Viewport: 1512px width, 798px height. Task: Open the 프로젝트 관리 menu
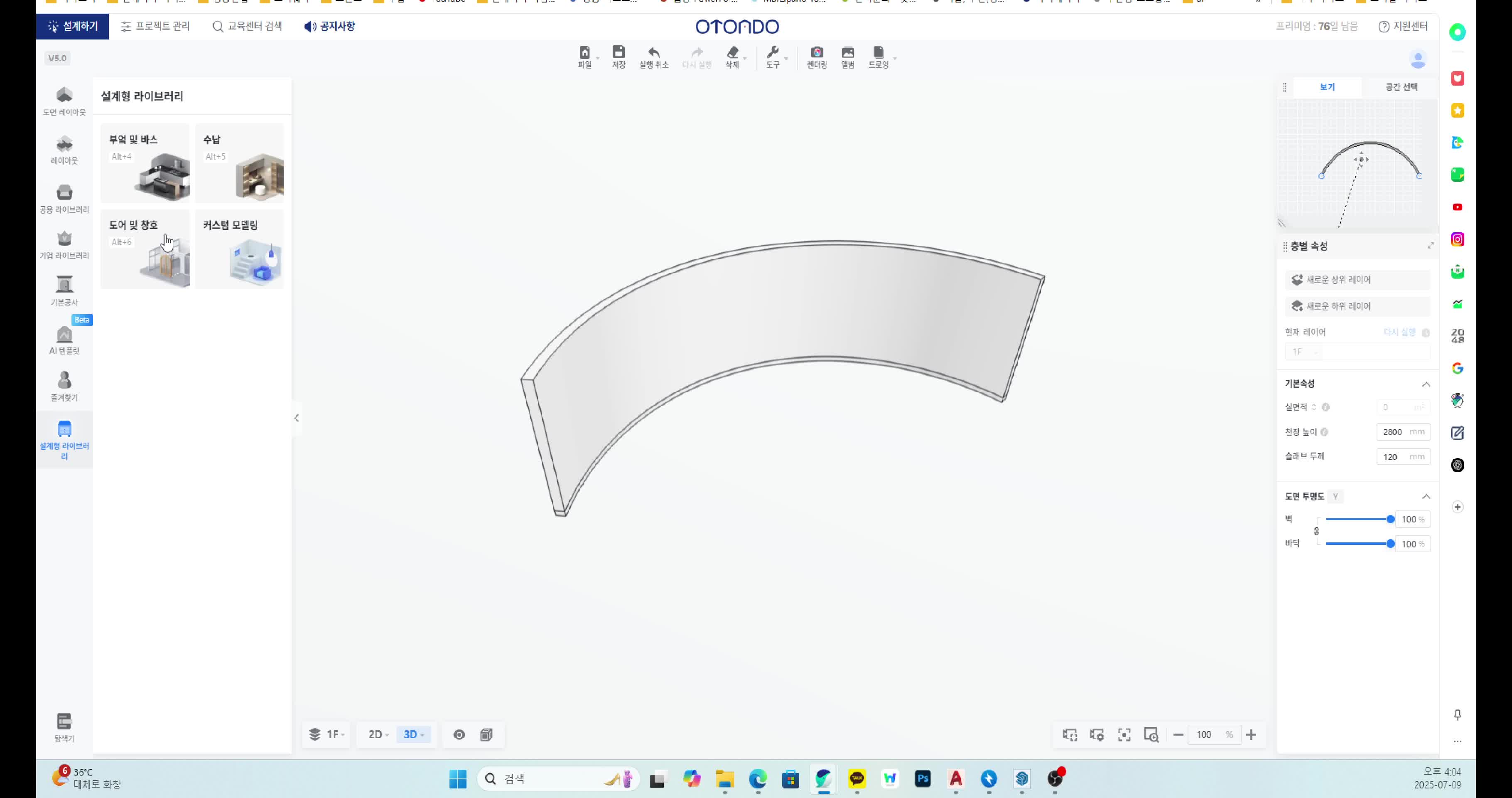(x=155, y=26)
